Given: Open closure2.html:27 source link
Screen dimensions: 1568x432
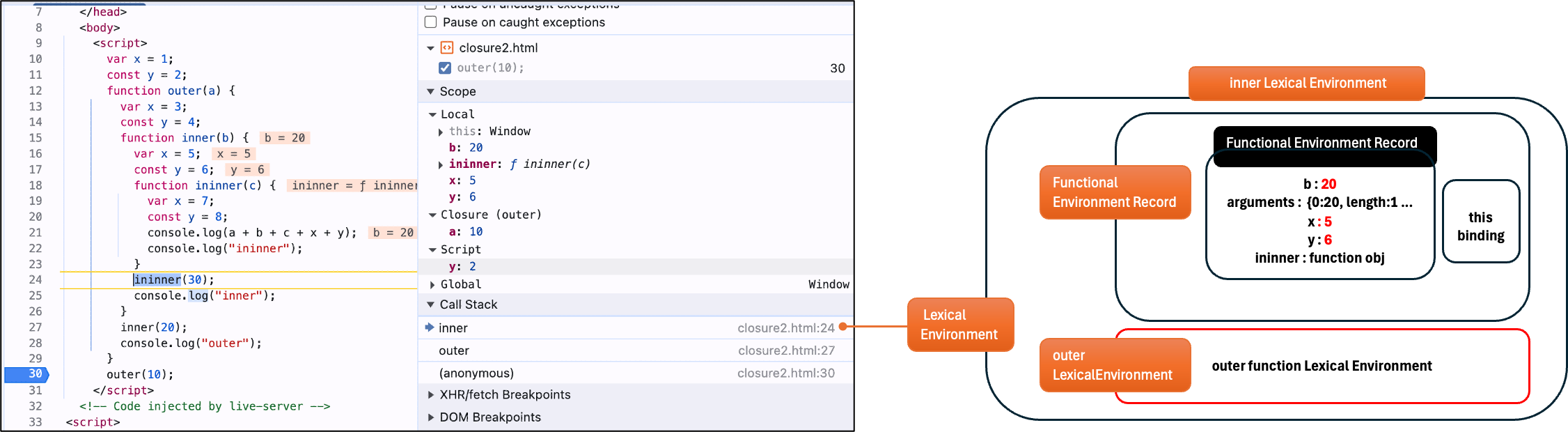Looking at the screenshot, I should click(786, 350).
